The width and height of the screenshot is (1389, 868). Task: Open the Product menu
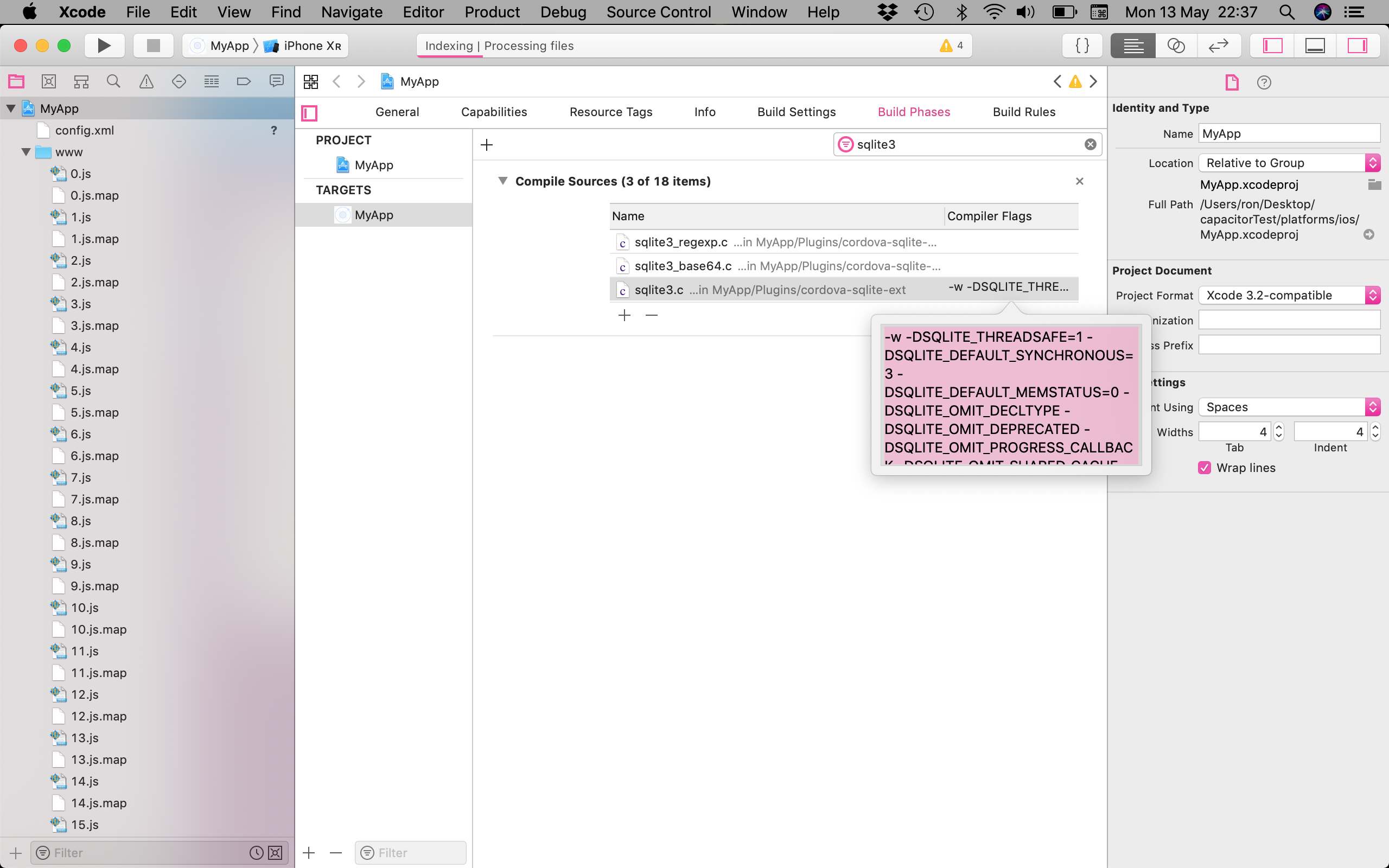[492, 12]
